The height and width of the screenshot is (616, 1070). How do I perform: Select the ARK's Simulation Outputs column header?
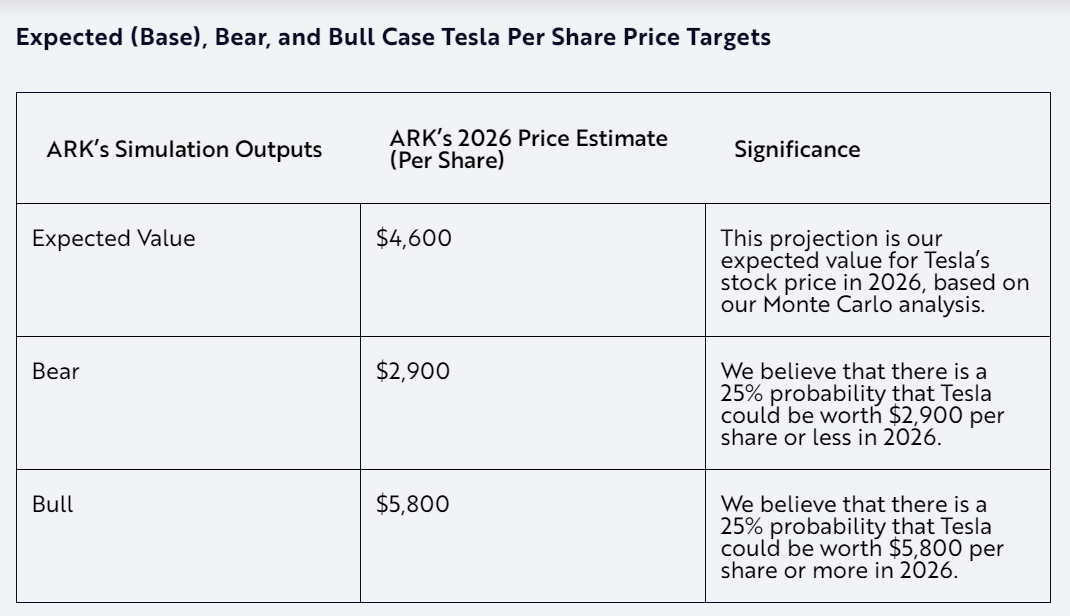(184, 149)
